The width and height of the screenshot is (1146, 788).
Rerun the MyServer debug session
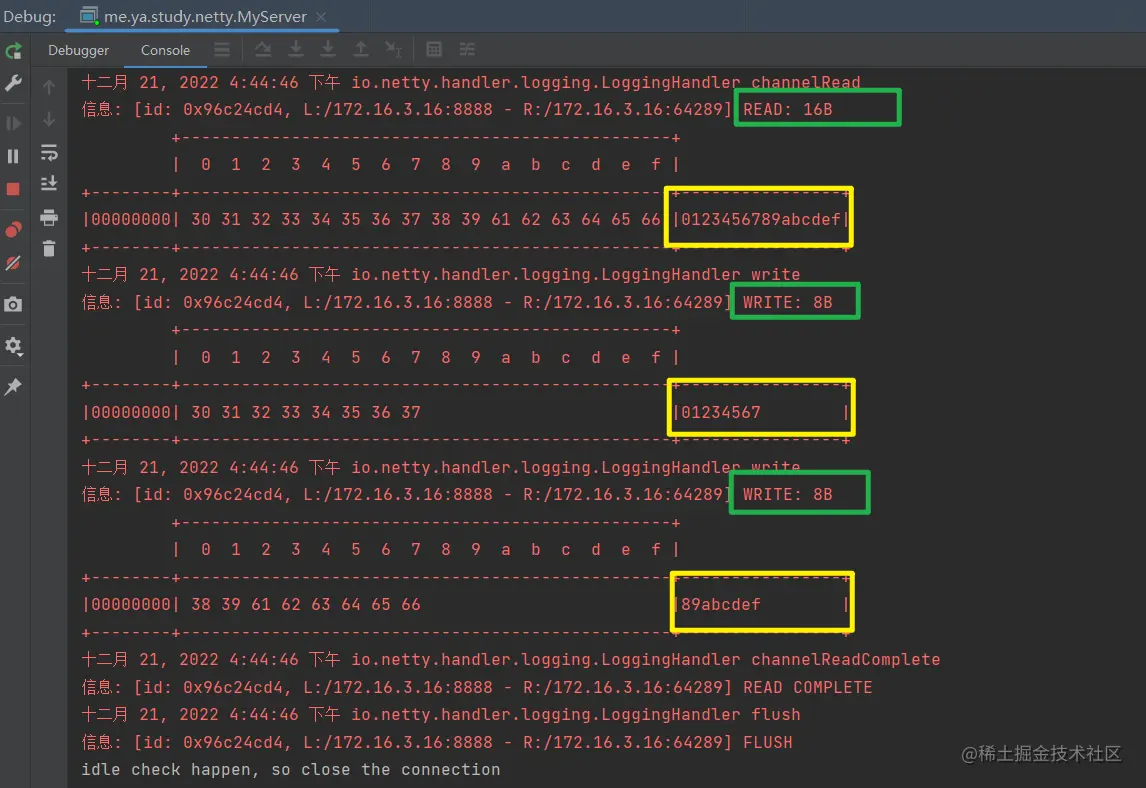point(13,50)
